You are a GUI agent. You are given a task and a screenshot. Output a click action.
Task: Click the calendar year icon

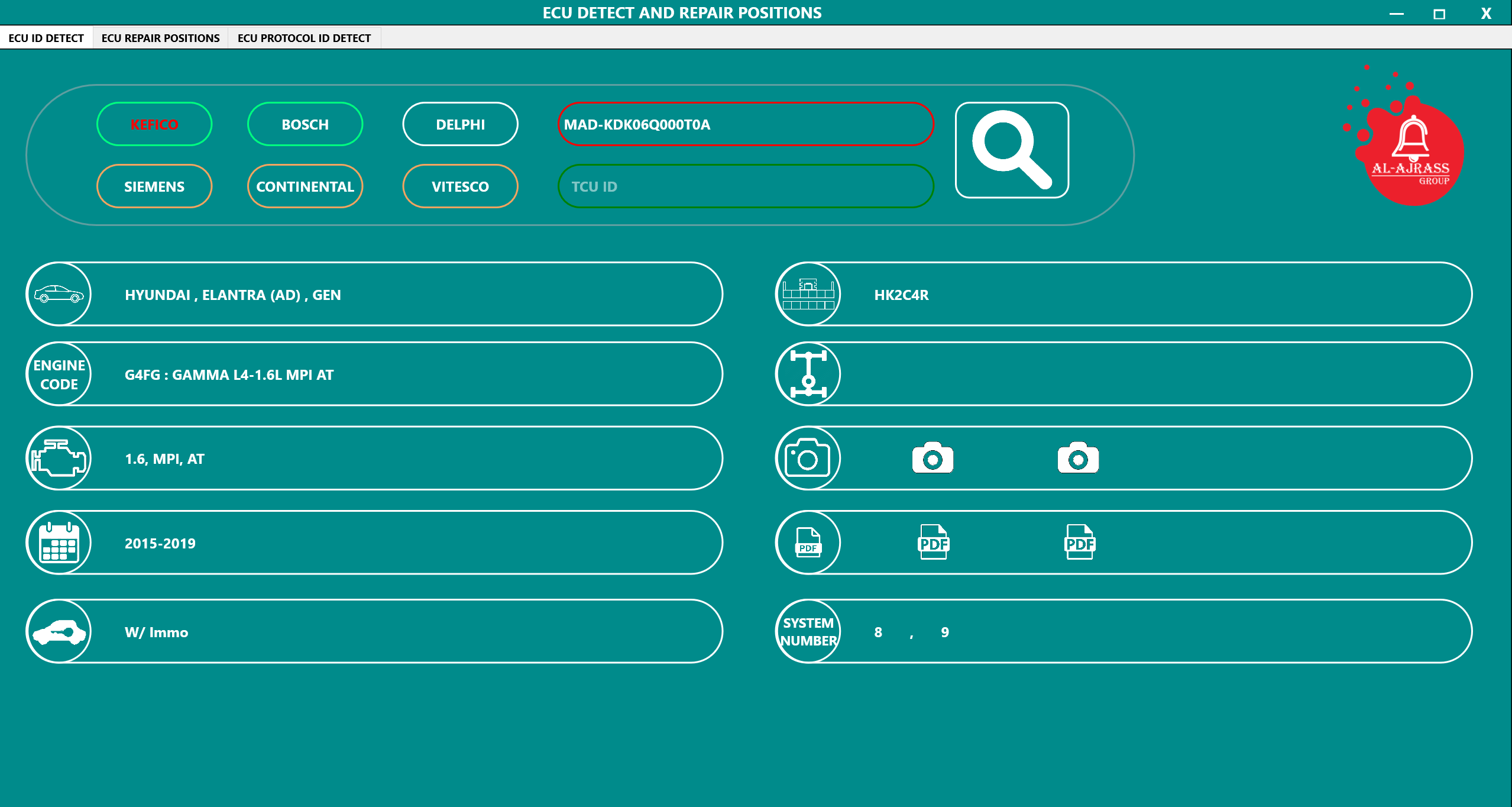point(59,543)
